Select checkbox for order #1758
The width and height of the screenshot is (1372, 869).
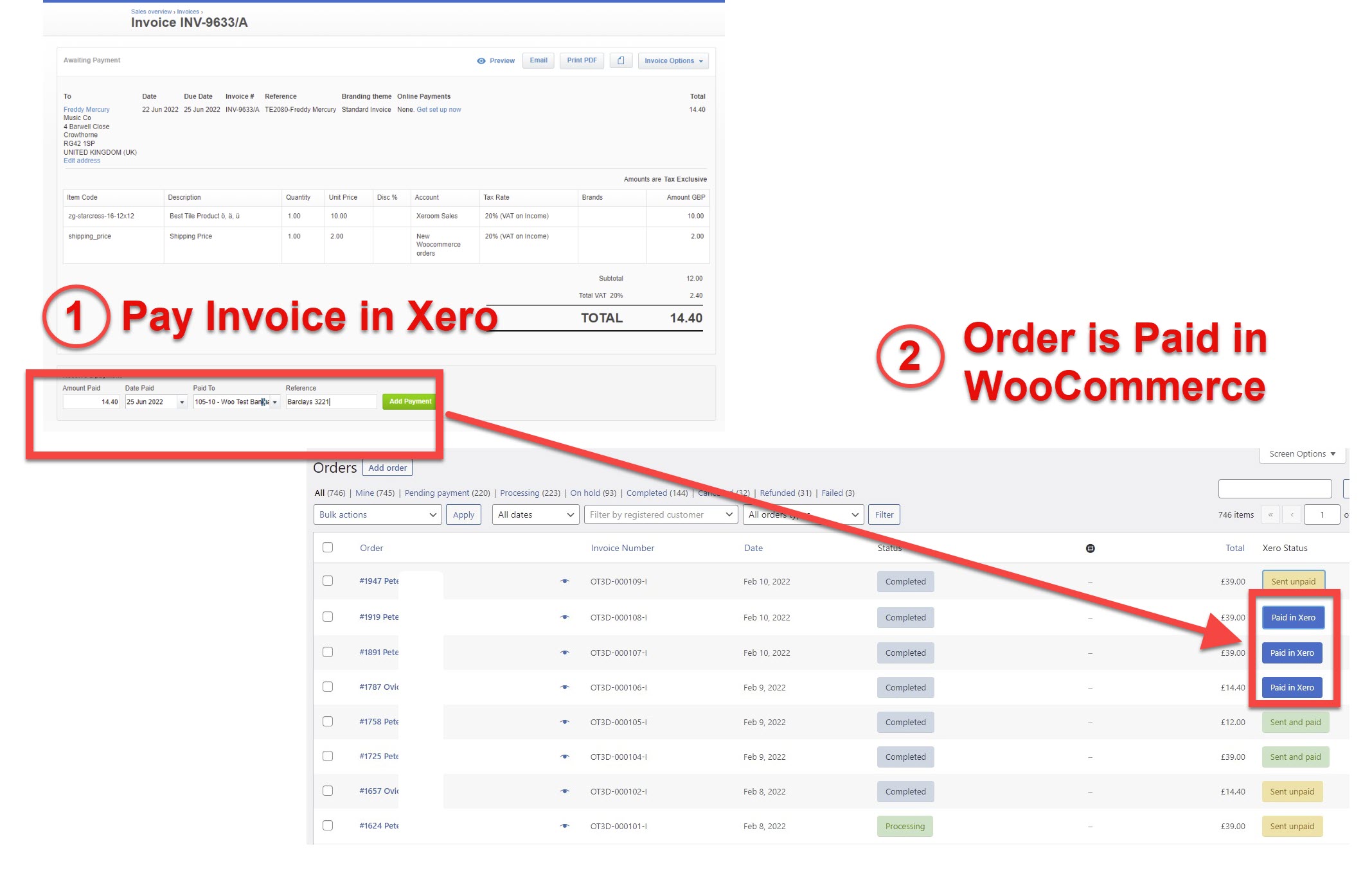[x=328, y=721]
